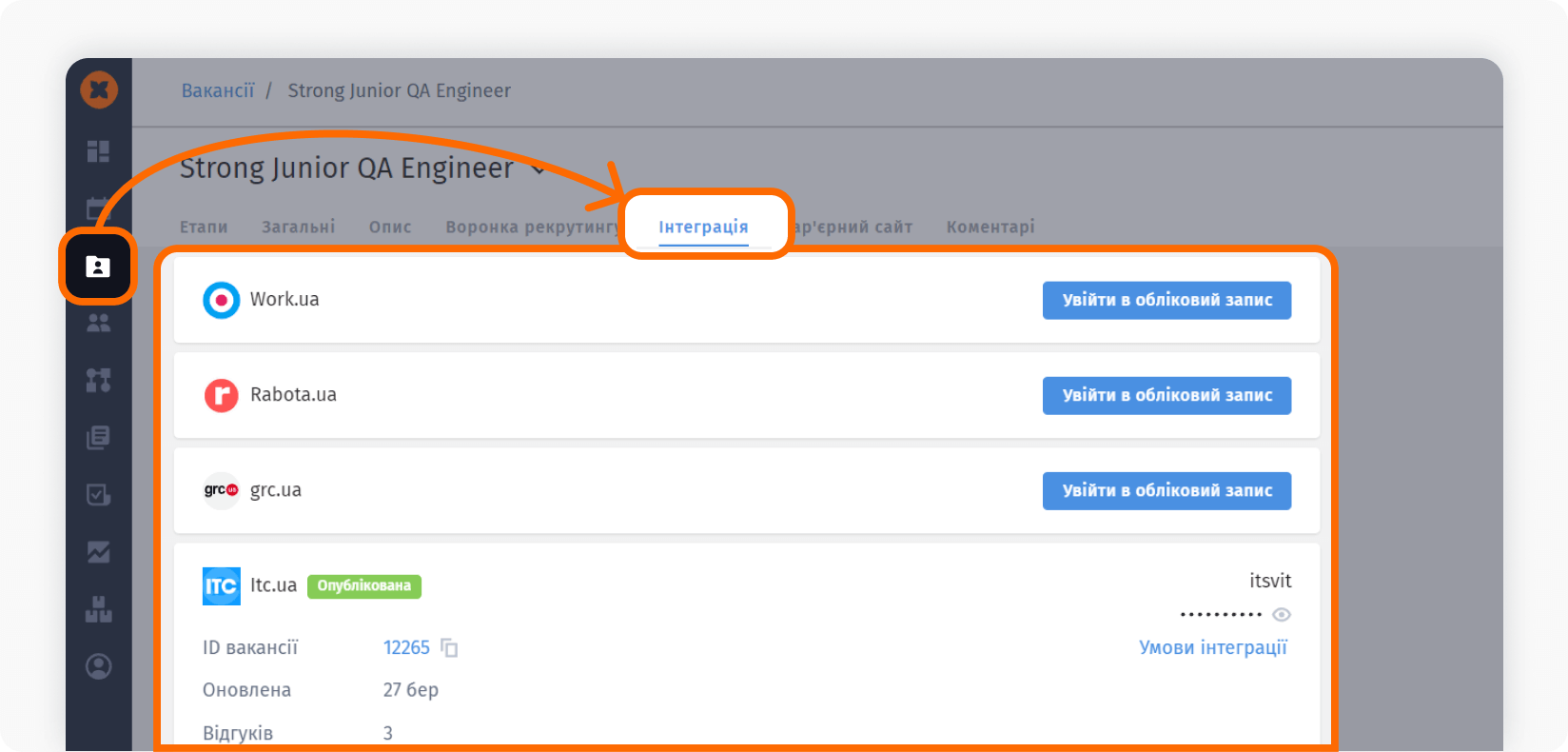Open the Vacancies section in the sidebar
This screenshot has height=752, width=1568.
98,267
